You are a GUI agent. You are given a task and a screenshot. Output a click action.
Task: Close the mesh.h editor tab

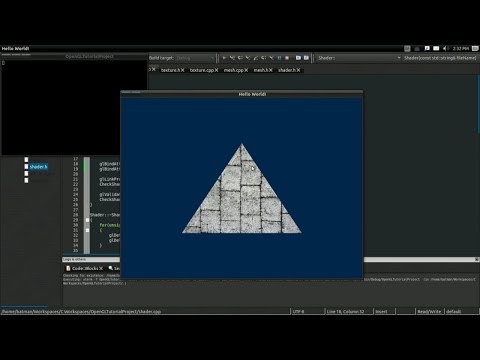[271, 70]
